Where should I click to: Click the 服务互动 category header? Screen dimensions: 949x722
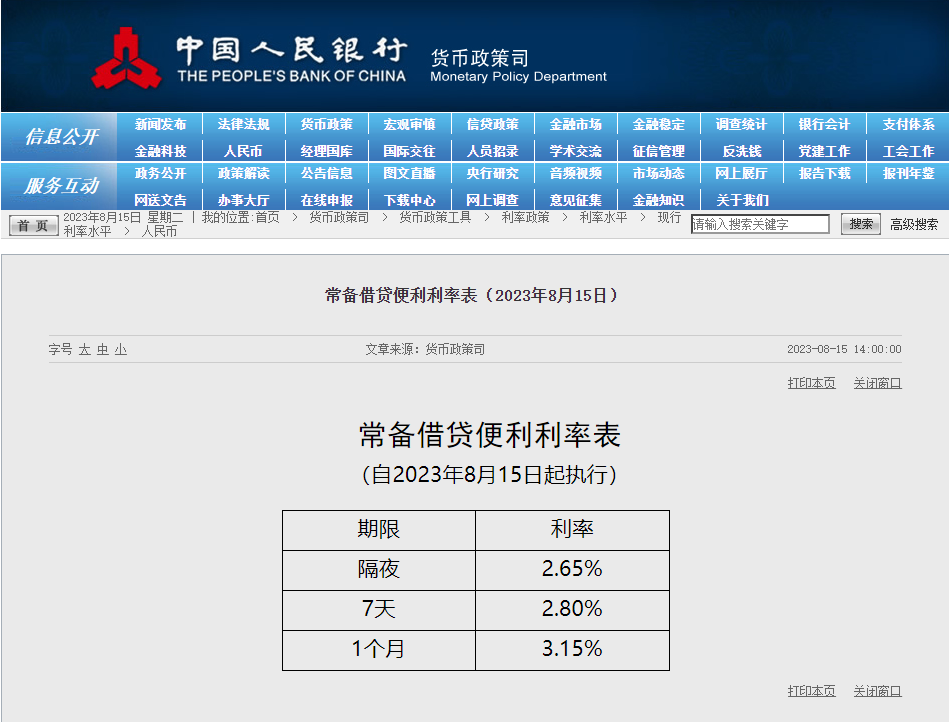[61, 186]
